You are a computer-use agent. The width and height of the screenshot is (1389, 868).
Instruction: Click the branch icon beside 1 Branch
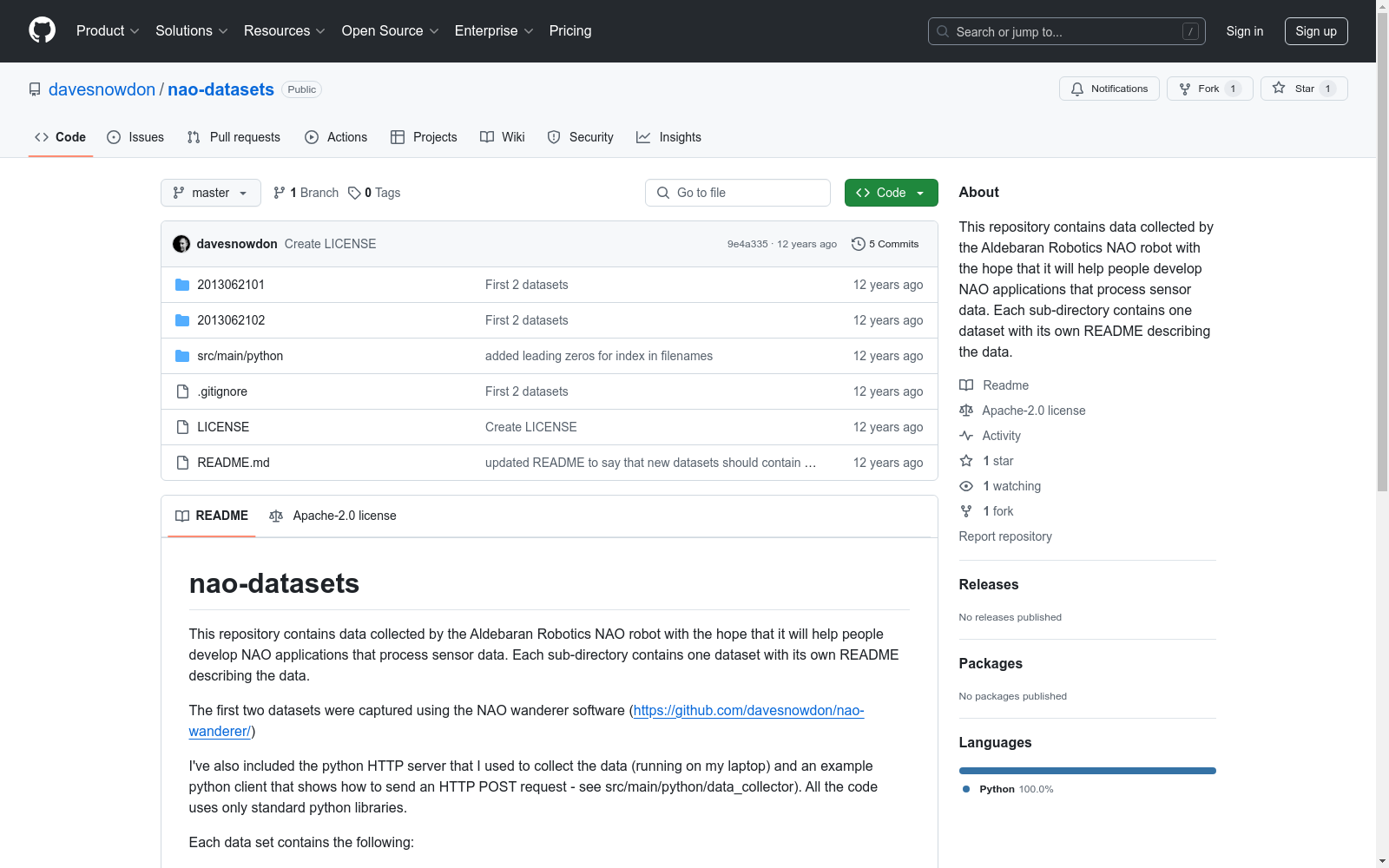280,193
